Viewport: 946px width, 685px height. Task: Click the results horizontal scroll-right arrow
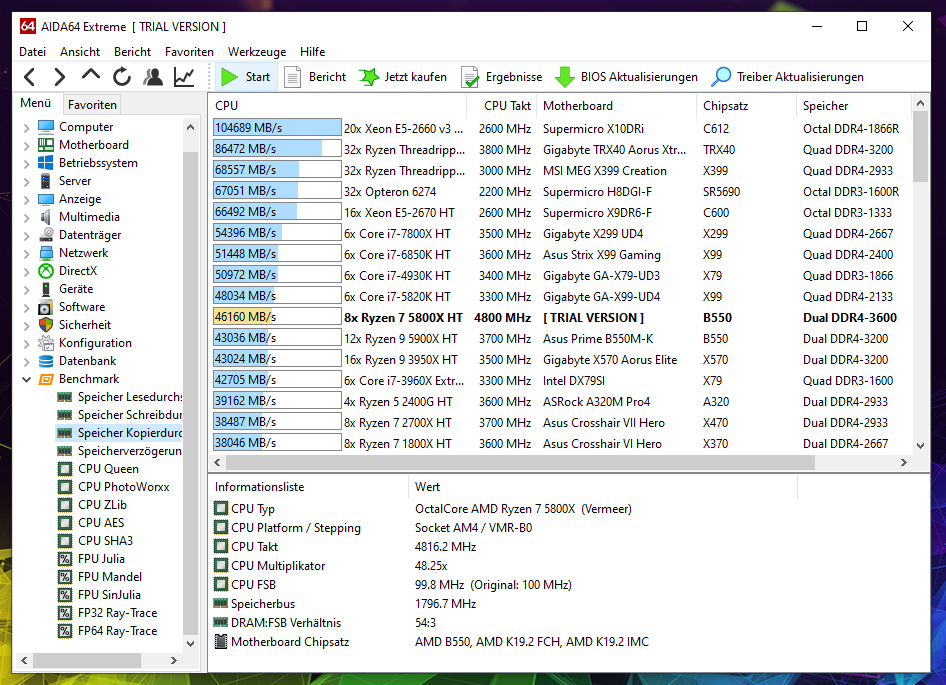(x=903, y=462)
